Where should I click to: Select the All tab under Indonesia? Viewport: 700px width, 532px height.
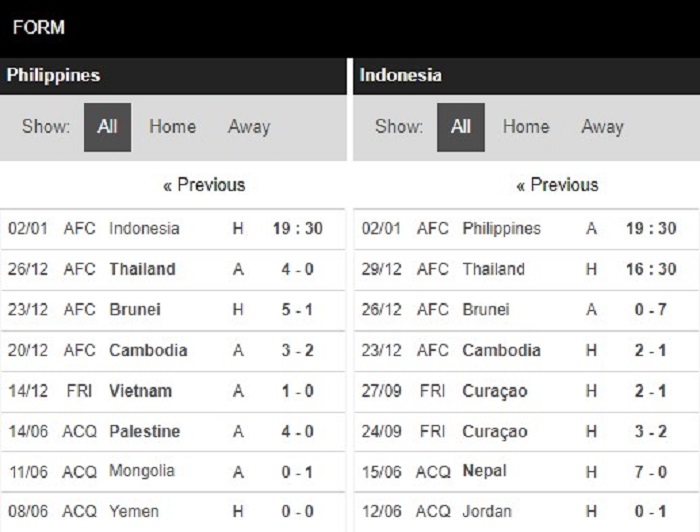click(460, 127)
